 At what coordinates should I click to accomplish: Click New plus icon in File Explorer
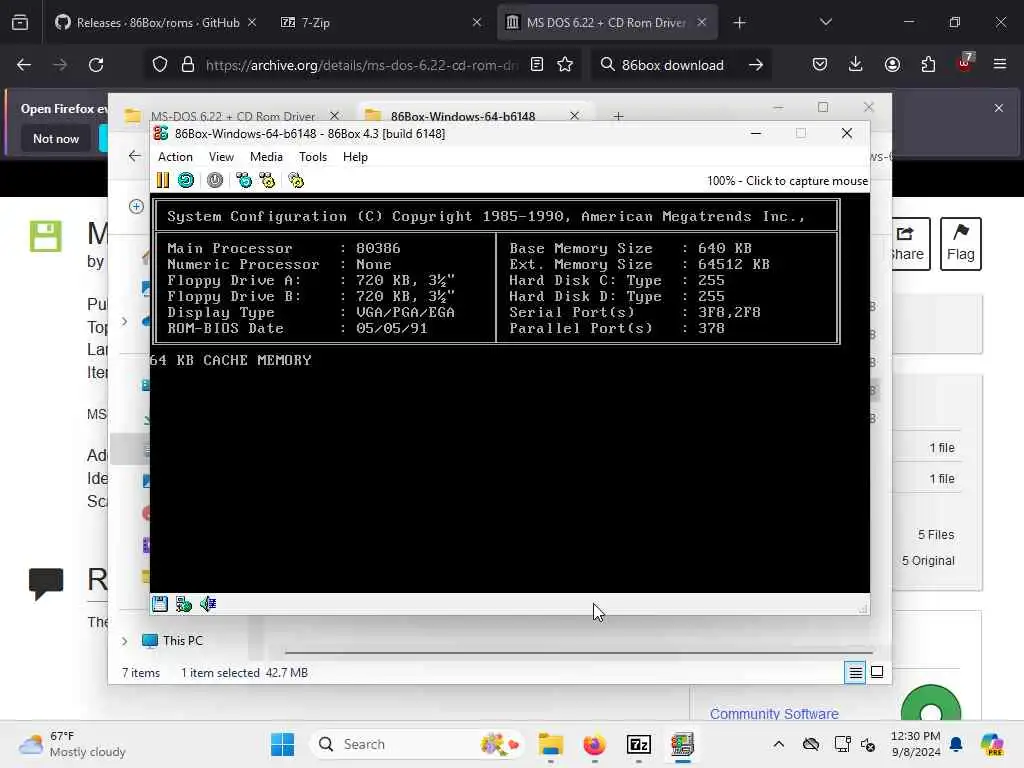pos(136,206)
